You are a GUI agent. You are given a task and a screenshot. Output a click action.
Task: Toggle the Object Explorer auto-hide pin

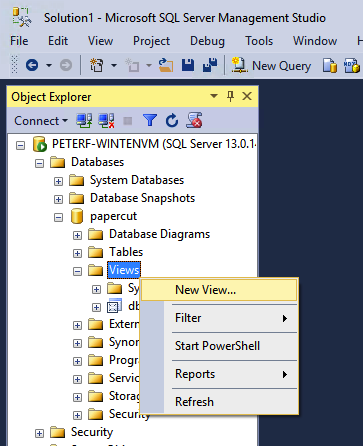point(230,96)
